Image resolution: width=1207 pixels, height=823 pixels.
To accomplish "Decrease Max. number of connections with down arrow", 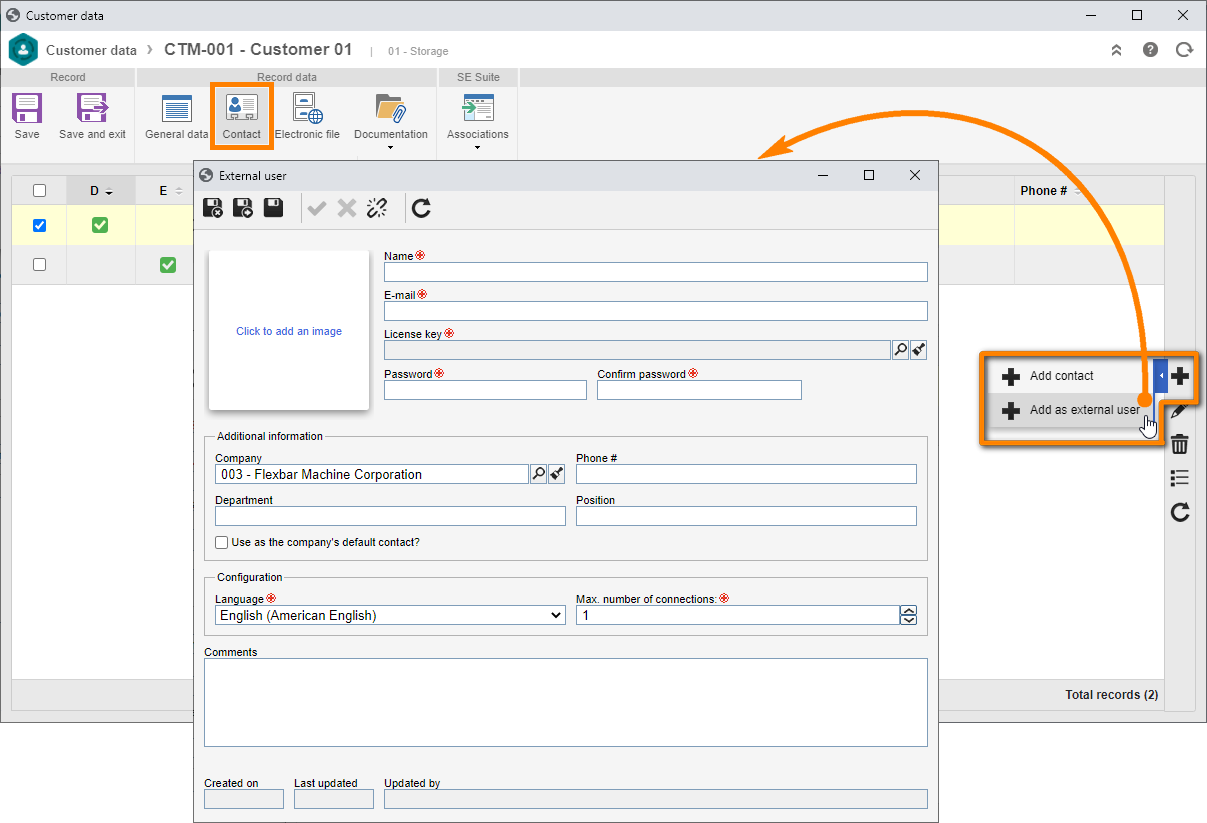I will point(908,620).
